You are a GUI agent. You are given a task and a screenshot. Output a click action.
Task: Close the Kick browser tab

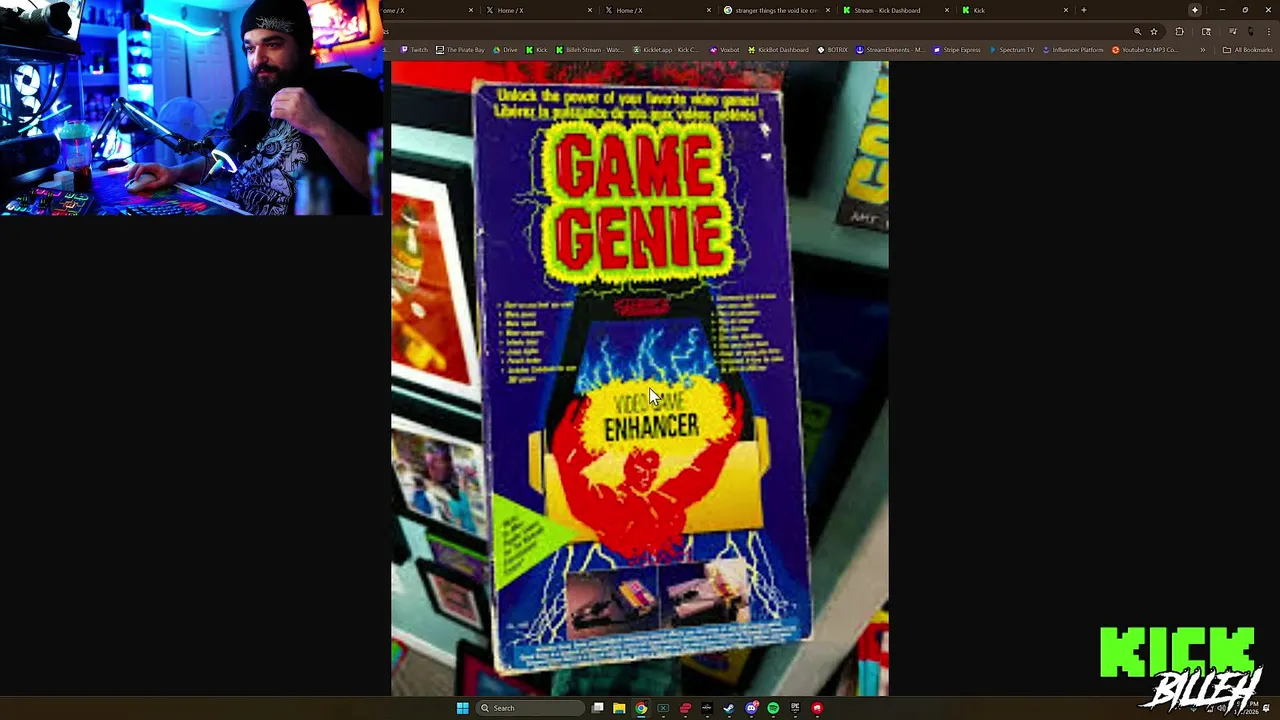[1066, 10]
